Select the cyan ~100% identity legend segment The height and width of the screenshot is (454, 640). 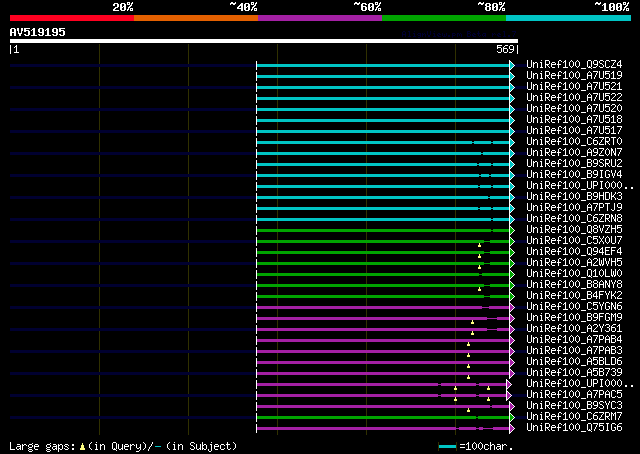coord(569,18)
